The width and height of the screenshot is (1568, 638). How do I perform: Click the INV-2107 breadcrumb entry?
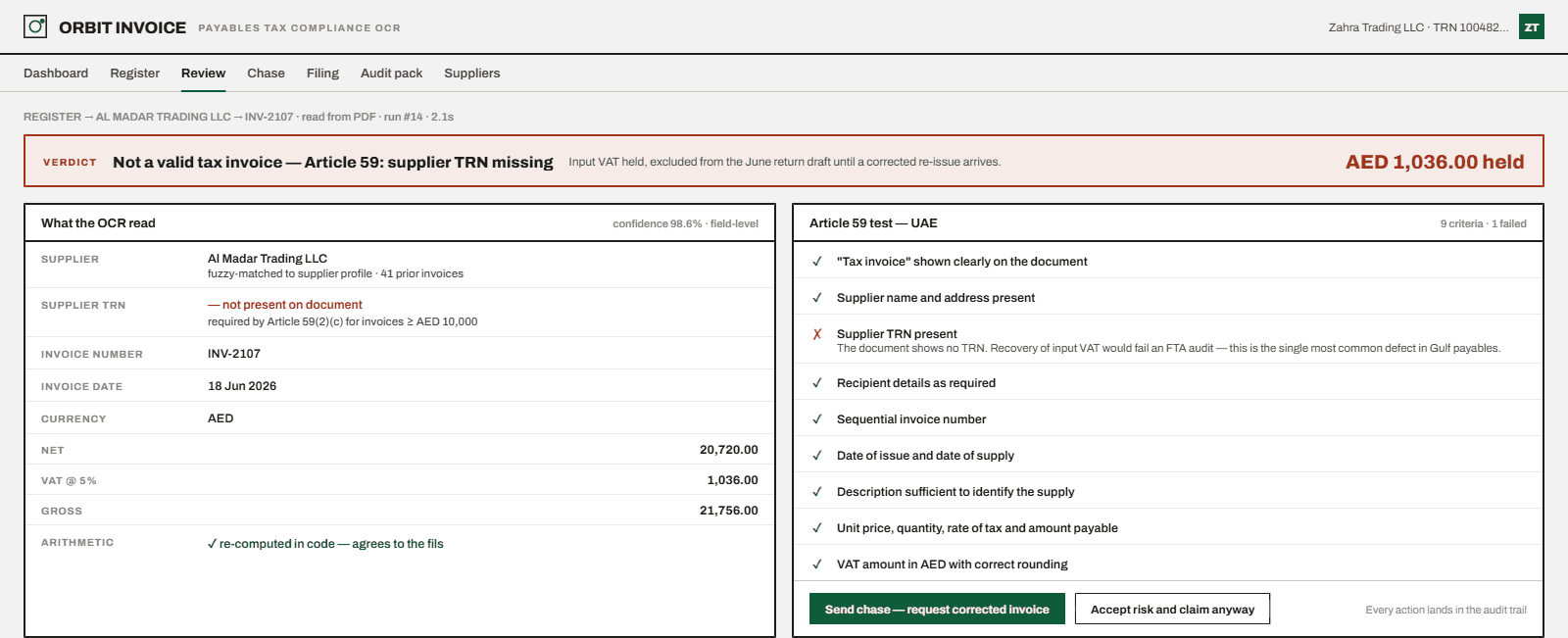click(x=269, y=117)
